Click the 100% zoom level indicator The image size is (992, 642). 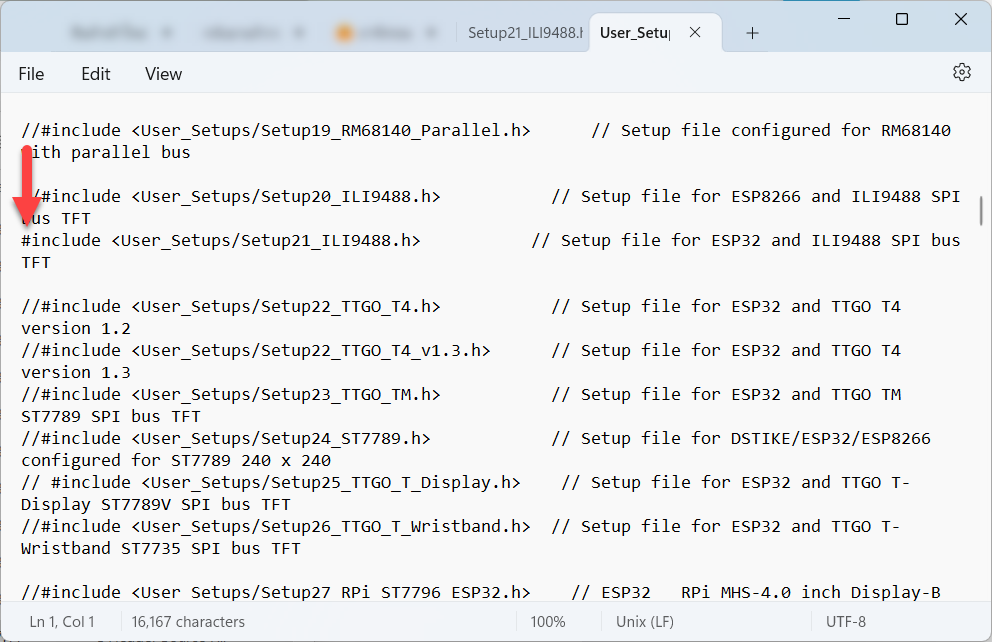pos(547,621)
